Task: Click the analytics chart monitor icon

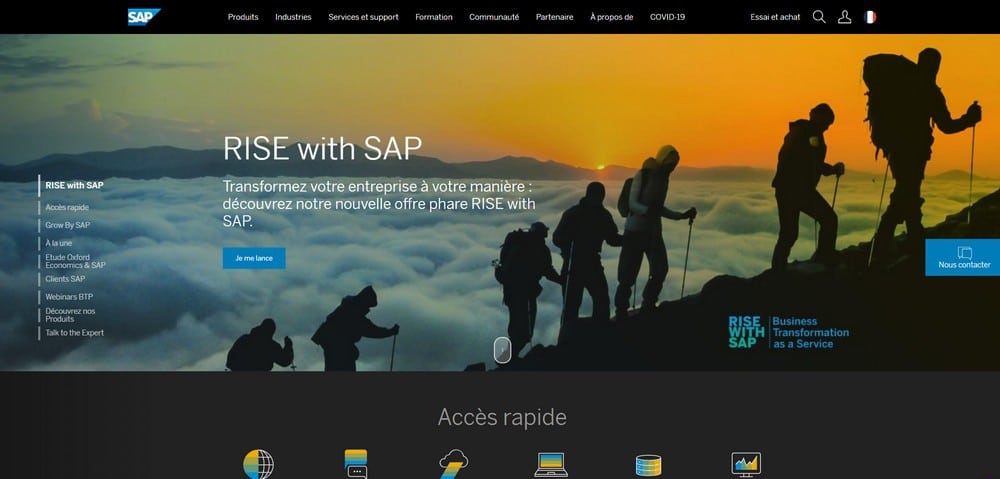Action: pos(746,464)
